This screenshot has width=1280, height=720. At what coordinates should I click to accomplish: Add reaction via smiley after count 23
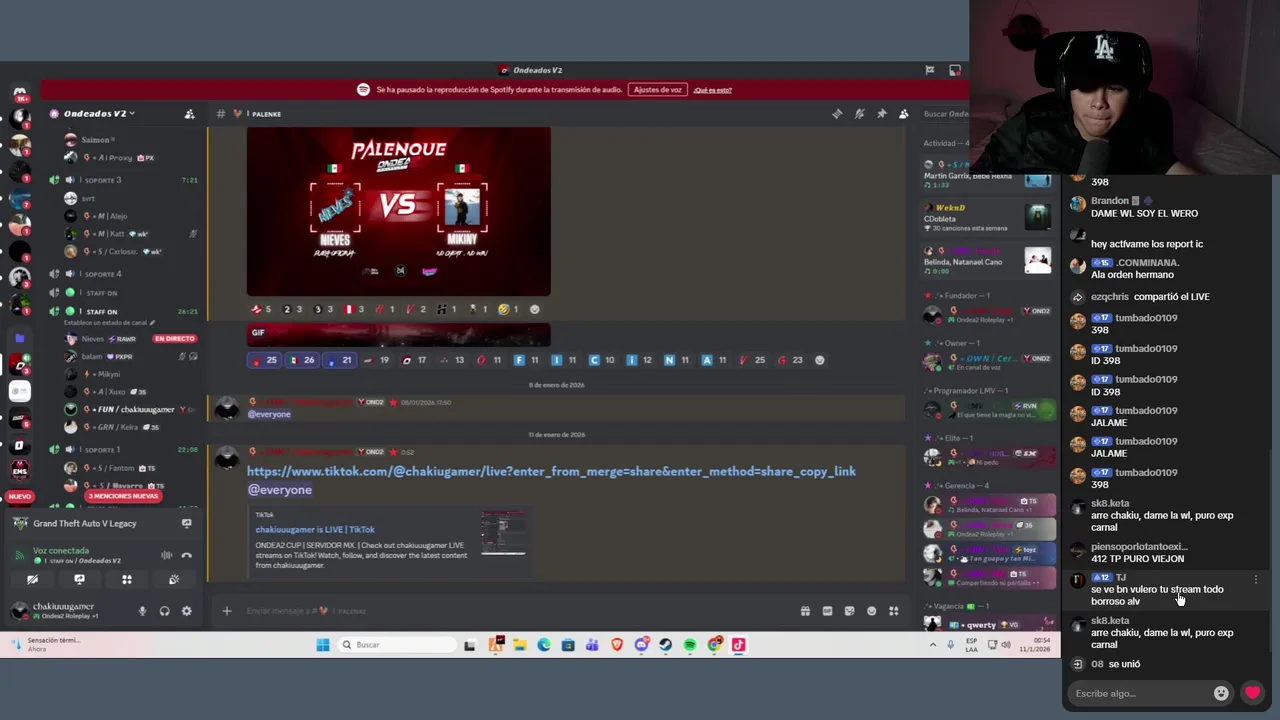pos(819,360)
